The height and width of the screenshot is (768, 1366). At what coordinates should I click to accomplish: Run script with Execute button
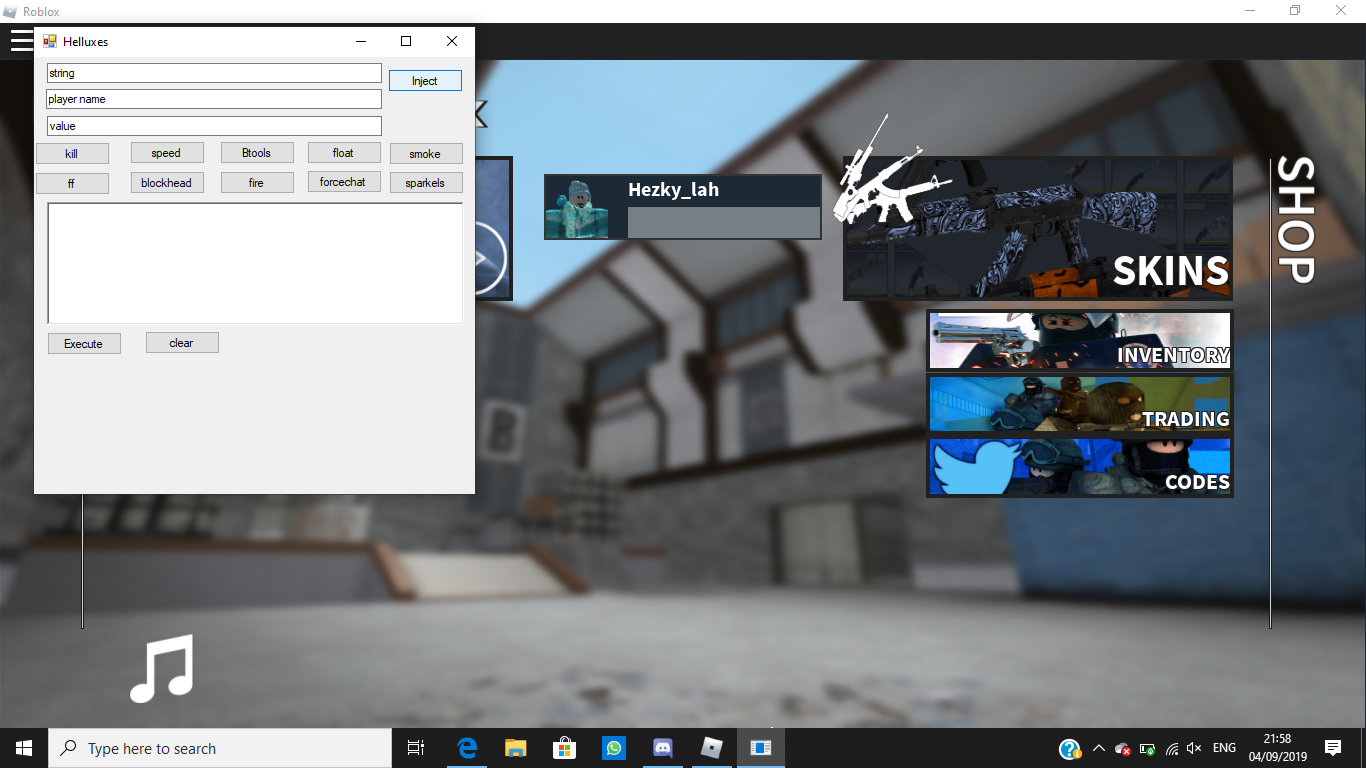point(84,344)
